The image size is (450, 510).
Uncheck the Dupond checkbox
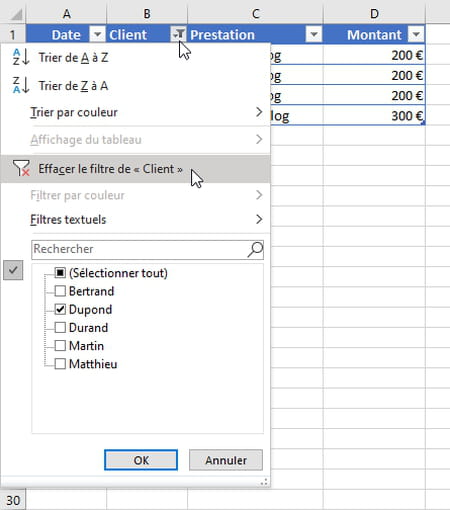[x=60, y=309]
